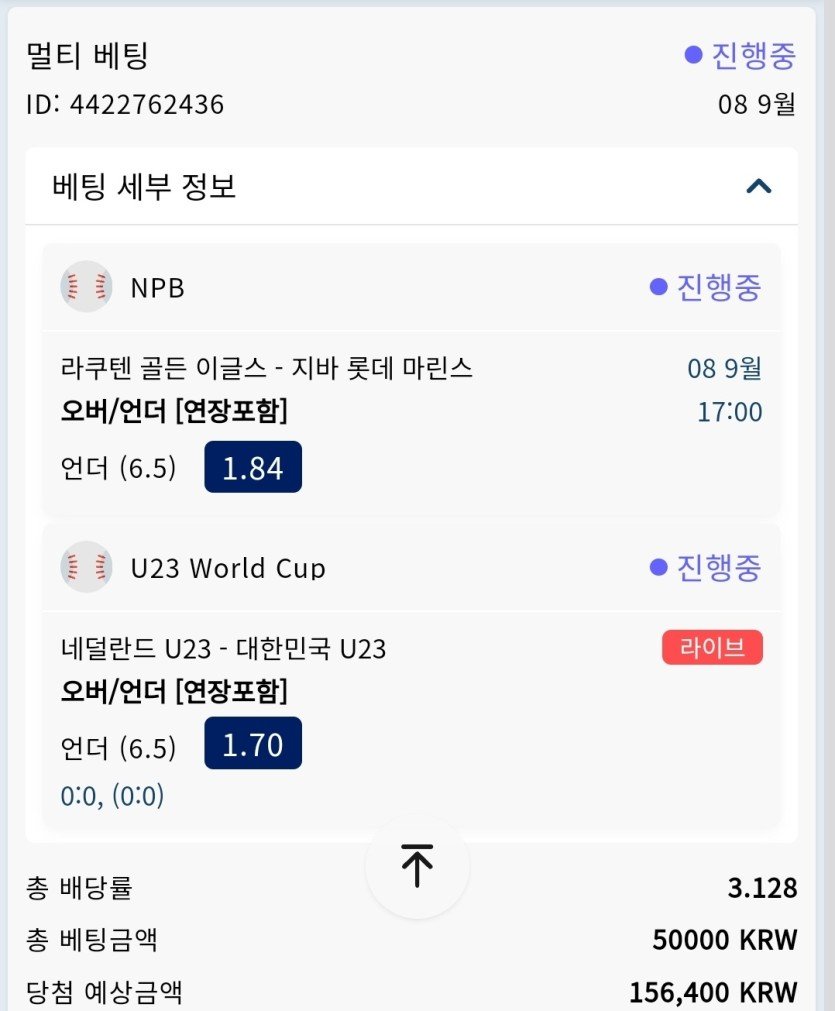Click the NPB league name
Screen dimensions: 835x1011
pyautogui.click(x=158, y=288)
